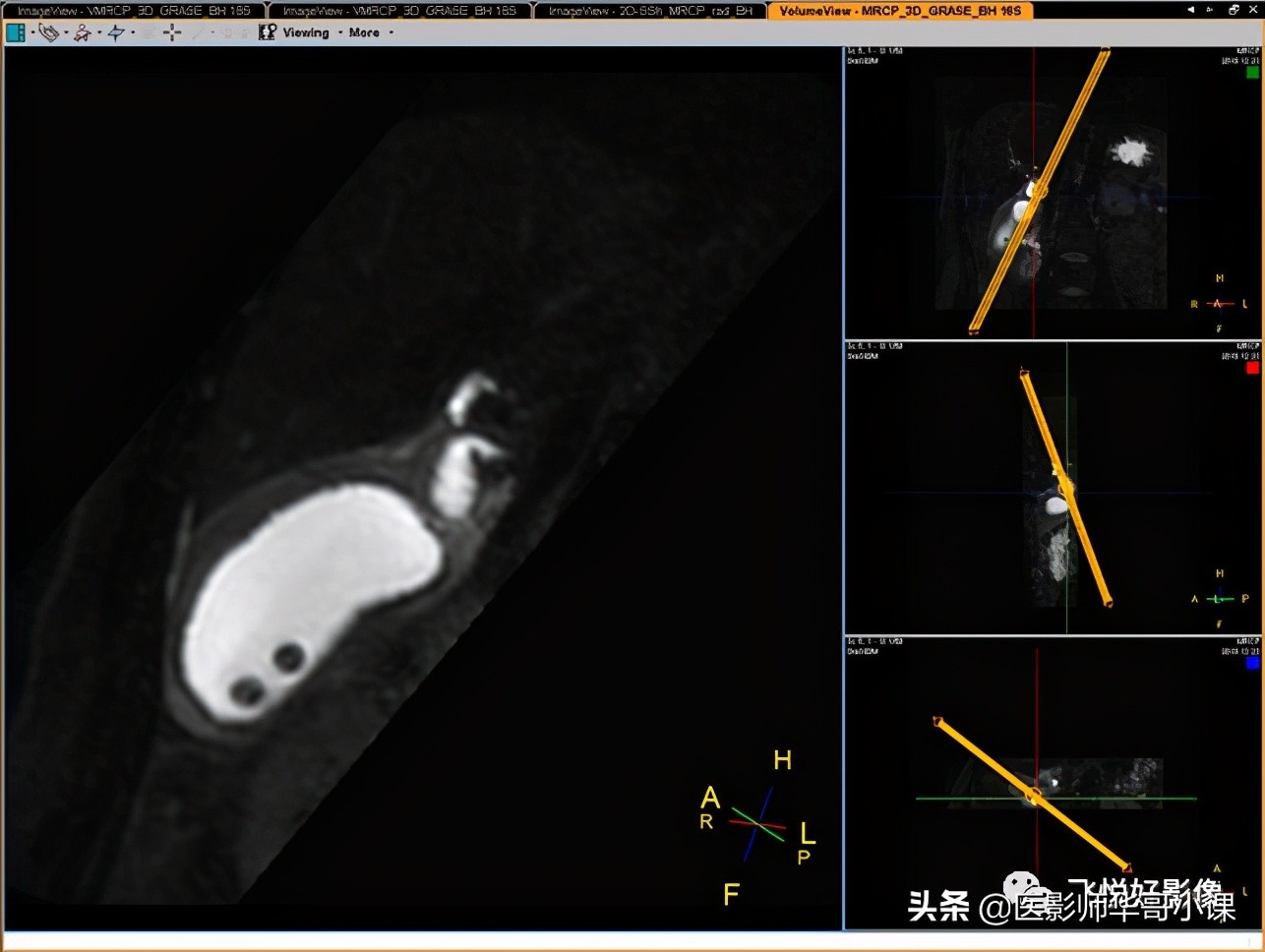
Task: Click the spectacles icon beside Viewing
Action: pos(266,32)
